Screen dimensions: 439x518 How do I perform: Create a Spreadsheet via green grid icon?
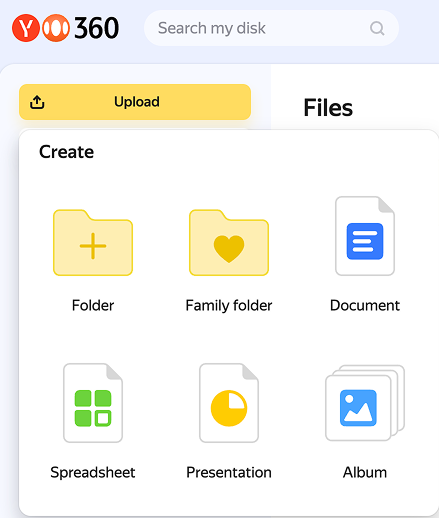[93, 403]
